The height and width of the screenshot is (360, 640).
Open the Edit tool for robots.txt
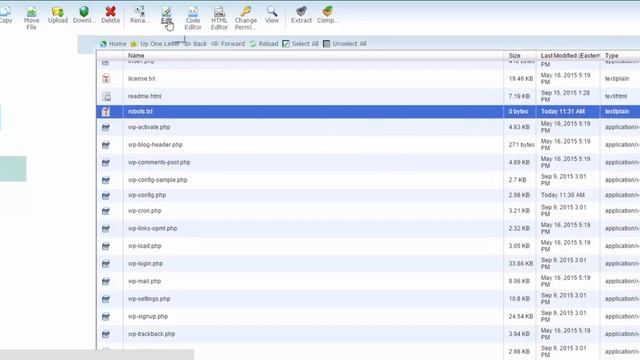[x=166, y=15]
